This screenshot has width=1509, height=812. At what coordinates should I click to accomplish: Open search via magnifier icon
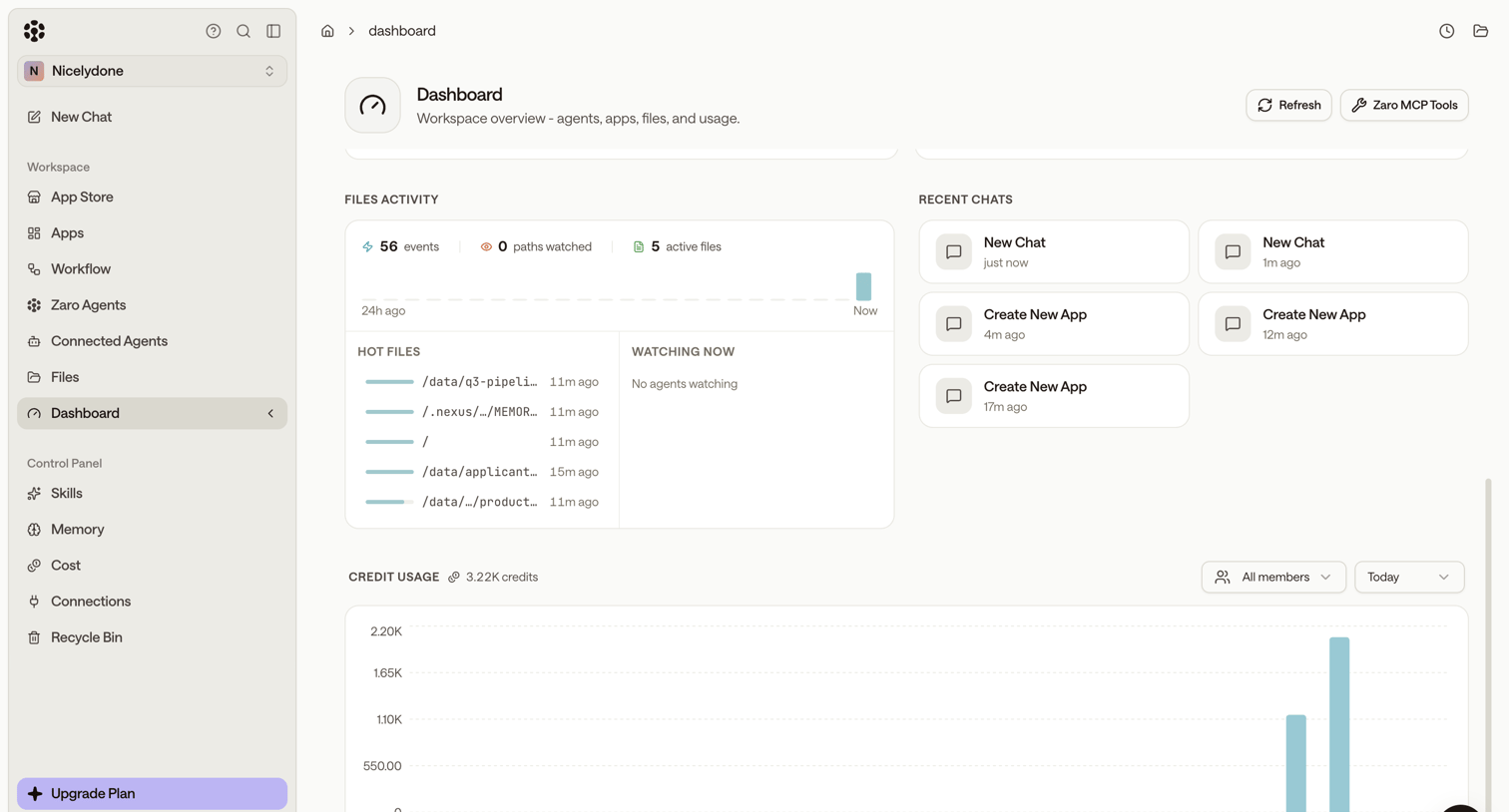point(244,31)
